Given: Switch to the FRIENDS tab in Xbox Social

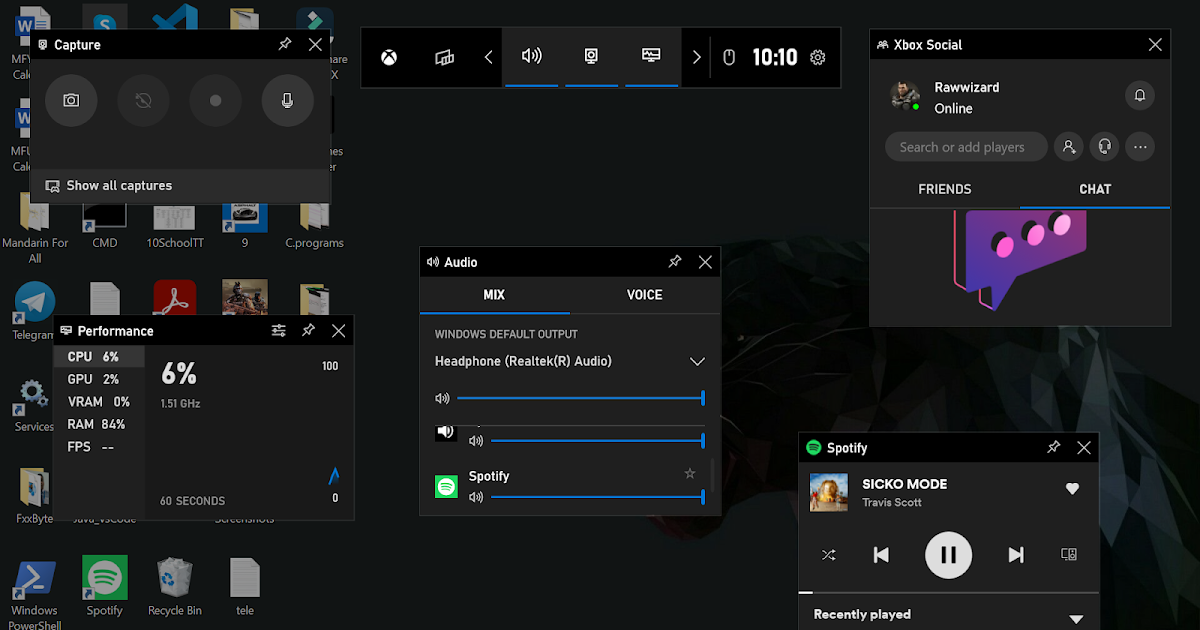Looking at the screenshot, I should [x=944, y=189].
